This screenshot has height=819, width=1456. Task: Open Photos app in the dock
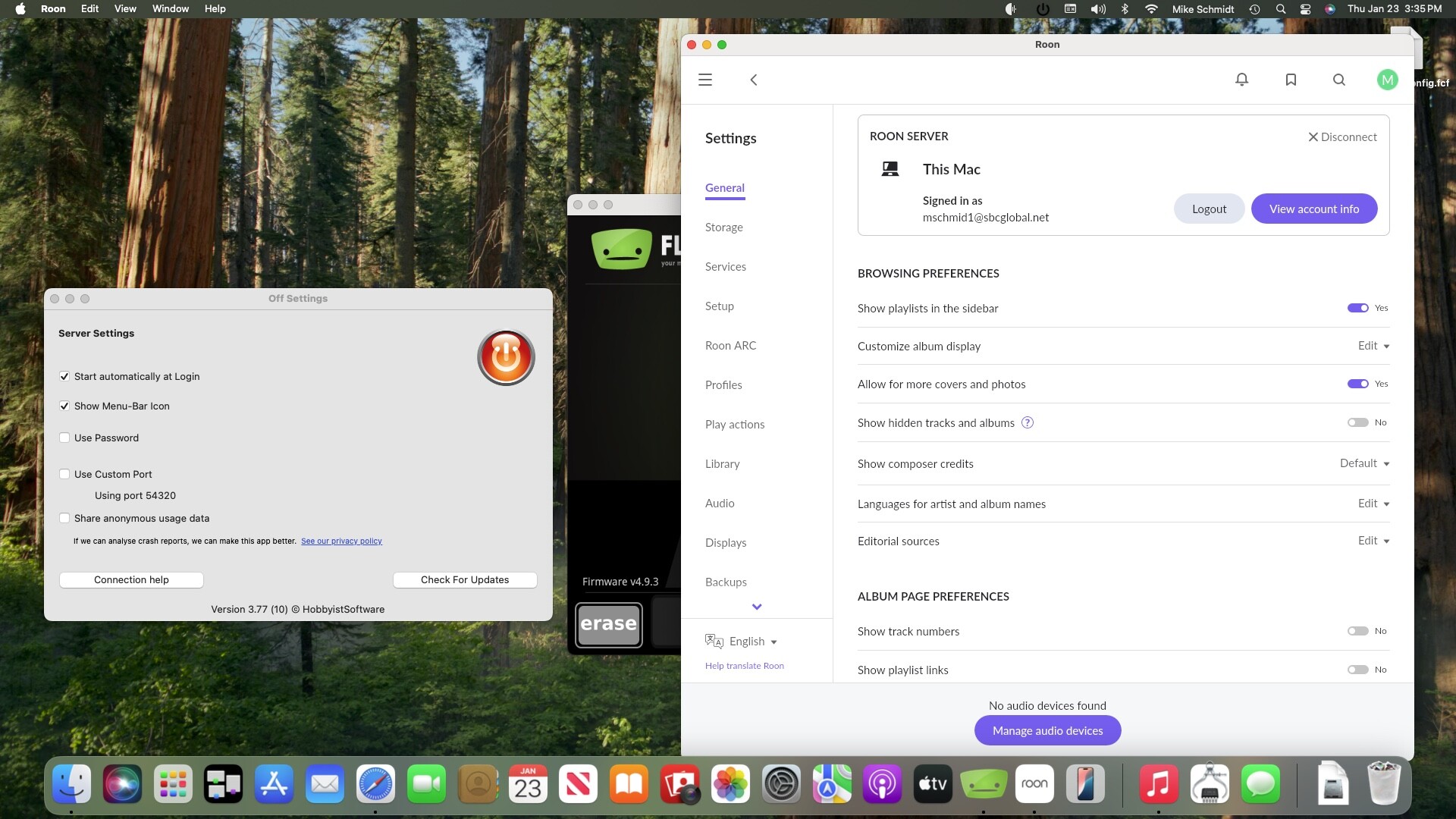click(x=730, y=784)
